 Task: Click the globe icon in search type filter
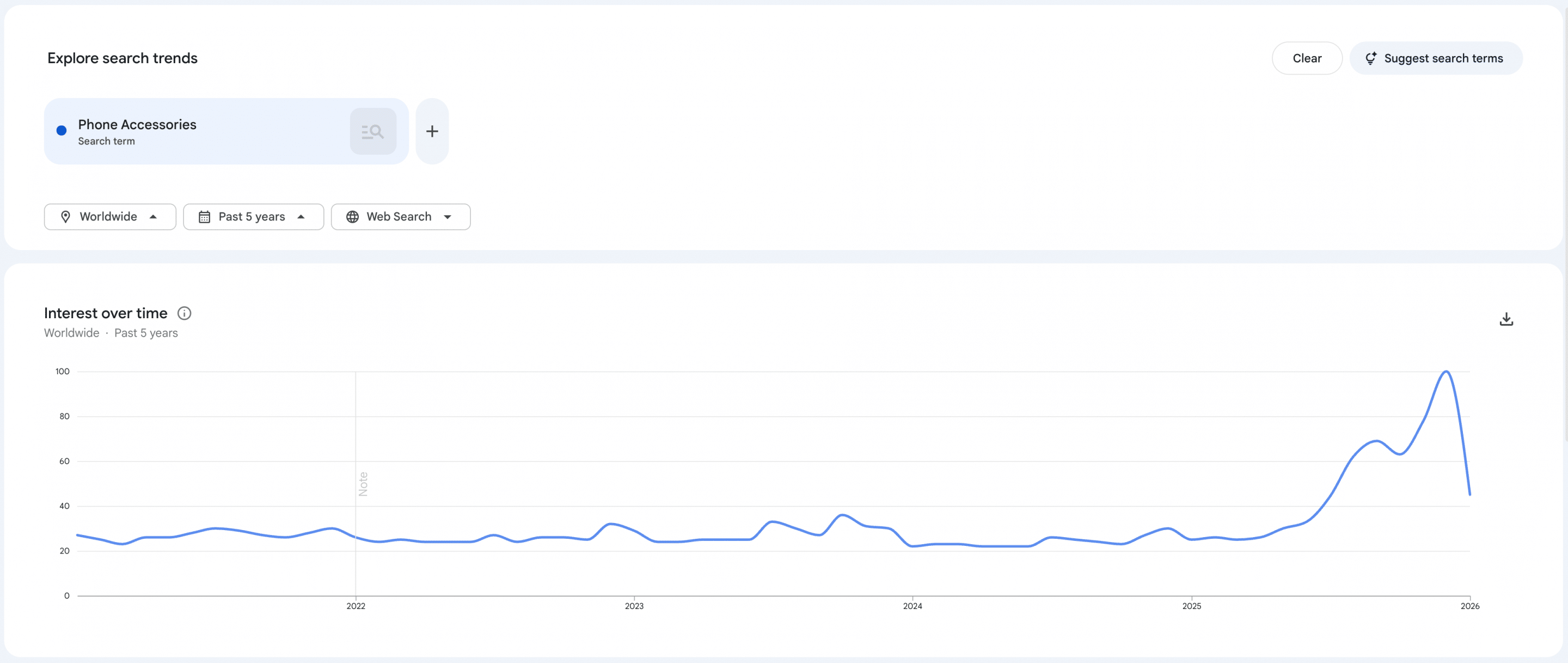[x=352, y=217]
